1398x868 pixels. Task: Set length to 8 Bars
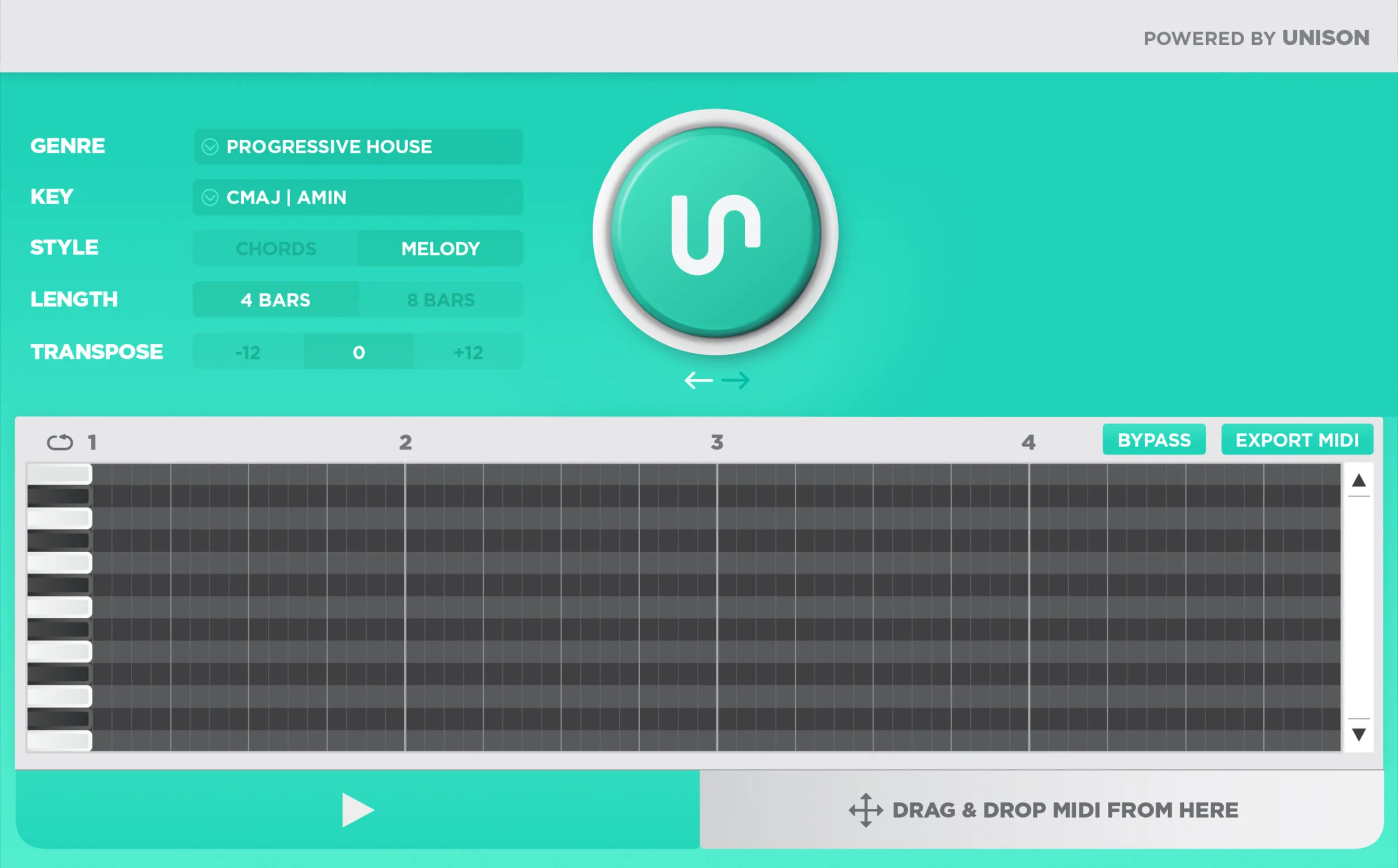(441, 300)
